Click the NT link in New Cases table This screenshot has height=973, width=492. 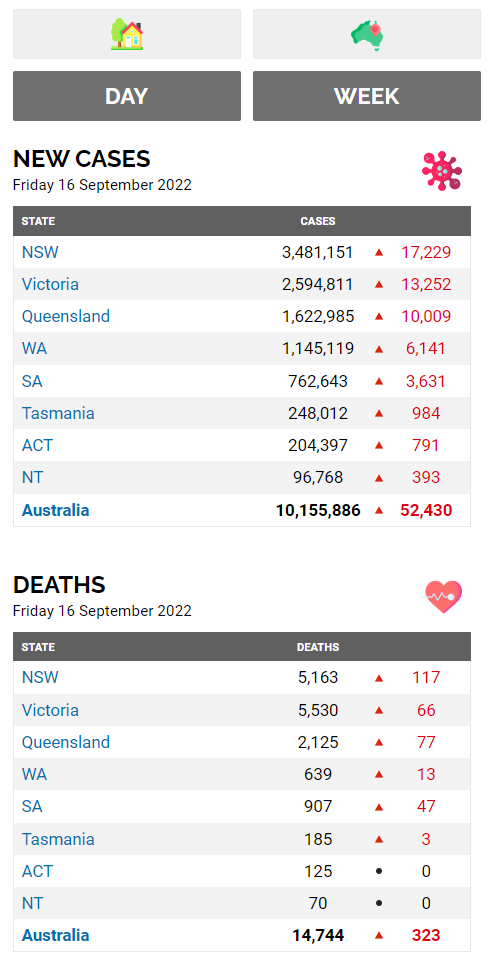(32, 478)
